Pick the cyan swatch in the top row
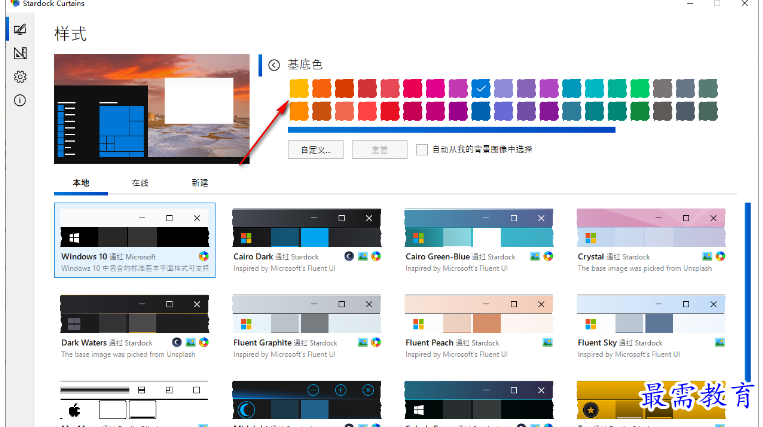 click(594, 89)
